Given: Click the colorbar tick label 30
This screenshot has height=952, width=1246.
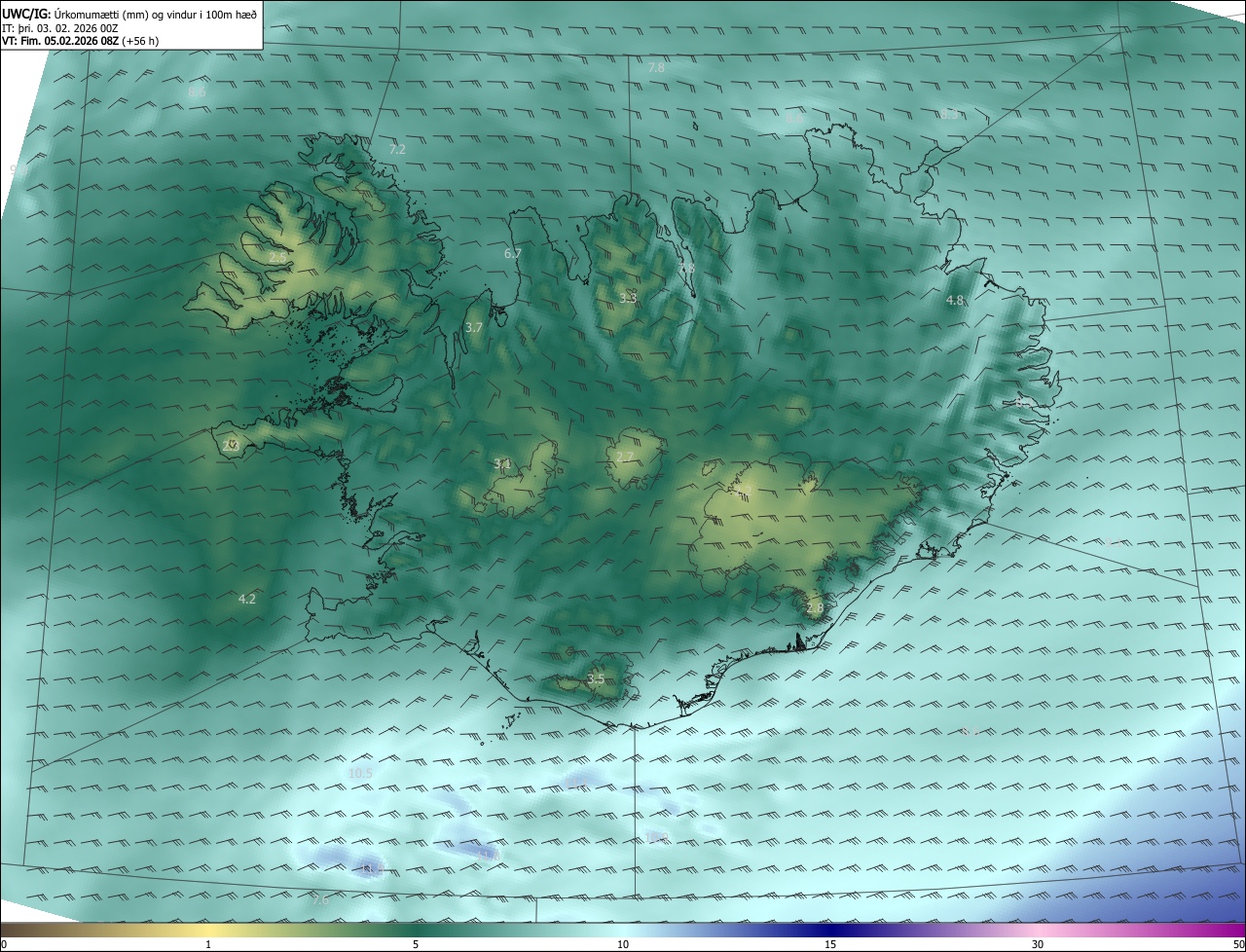Looking at the screenshot, I should (x=1038, y=944).
